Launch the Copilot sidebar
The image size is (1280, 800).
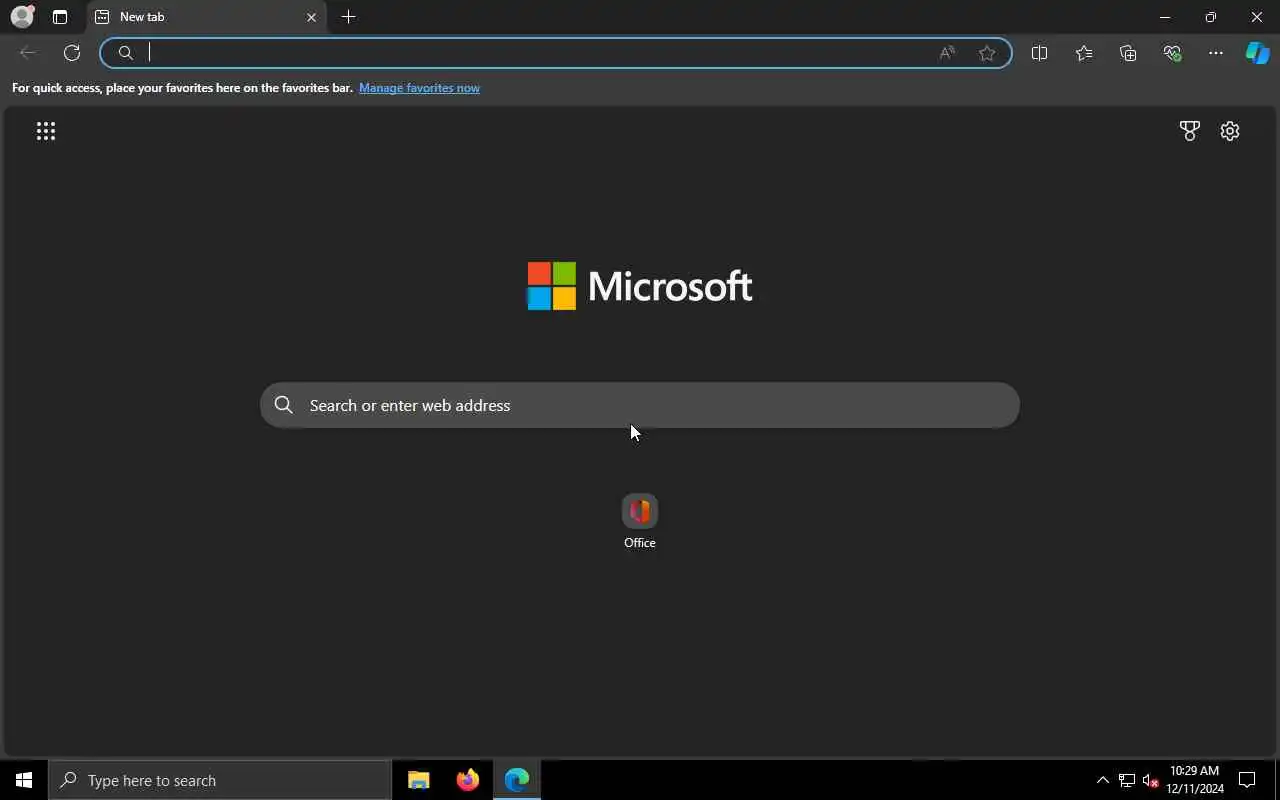tap(1257, 53)
